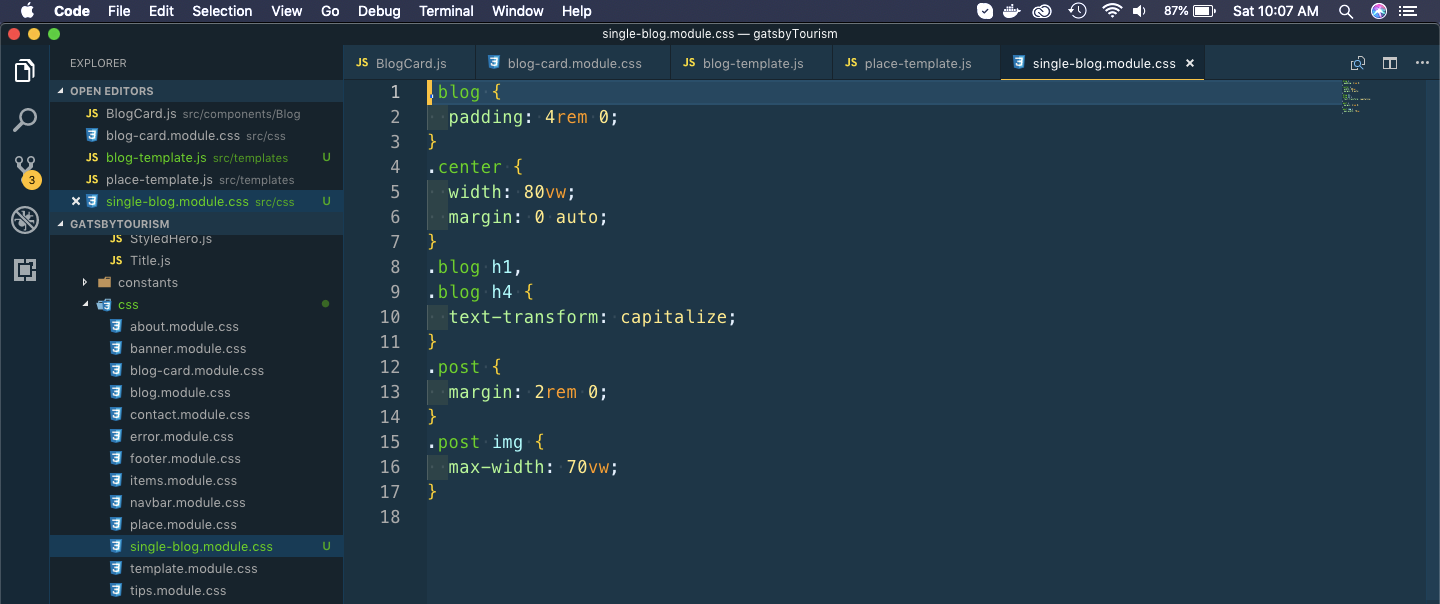This screenshot has height=604, width=1440.
Task: Open Source Control view with 3 badge
Action: [x=25, y=170]
